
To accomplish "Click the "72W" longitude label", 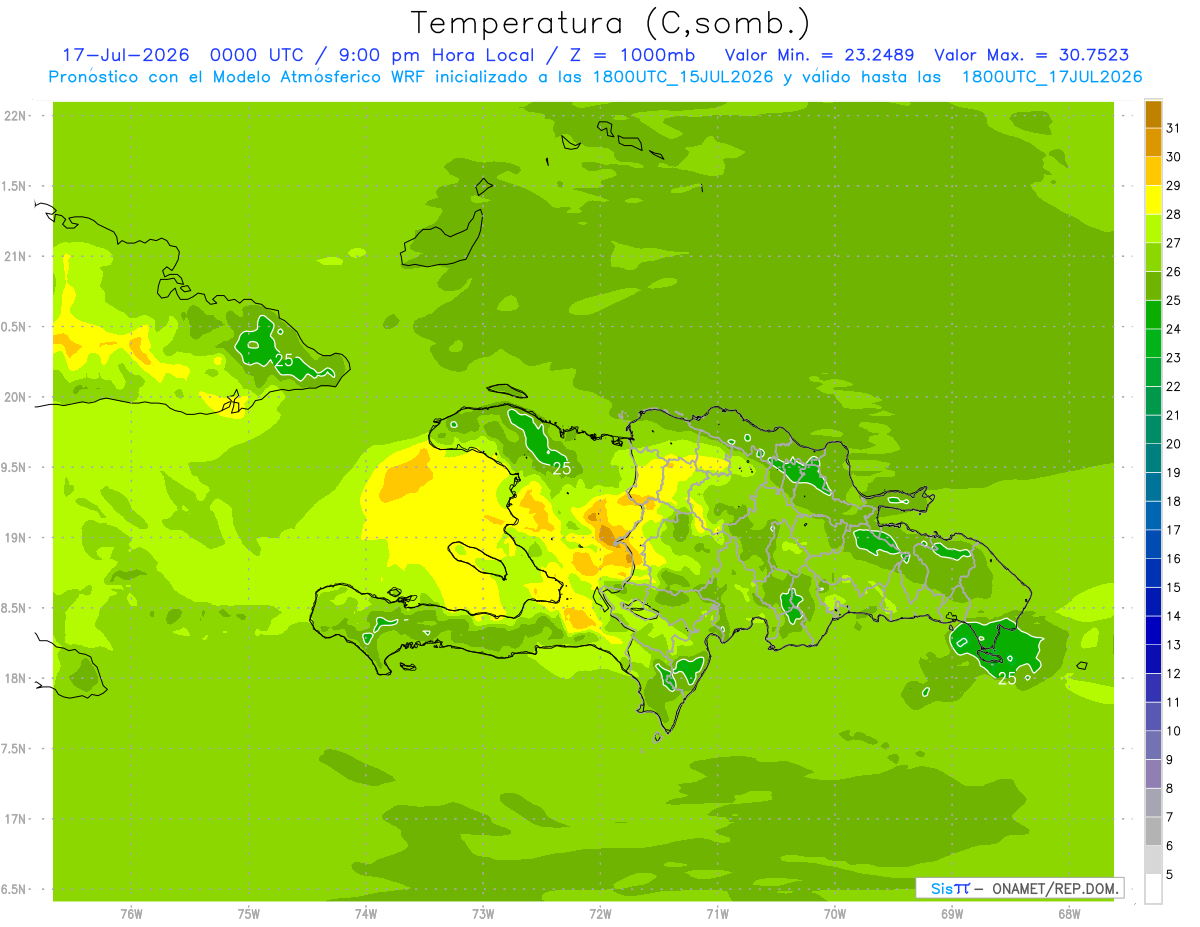I will tap(600, 914).
